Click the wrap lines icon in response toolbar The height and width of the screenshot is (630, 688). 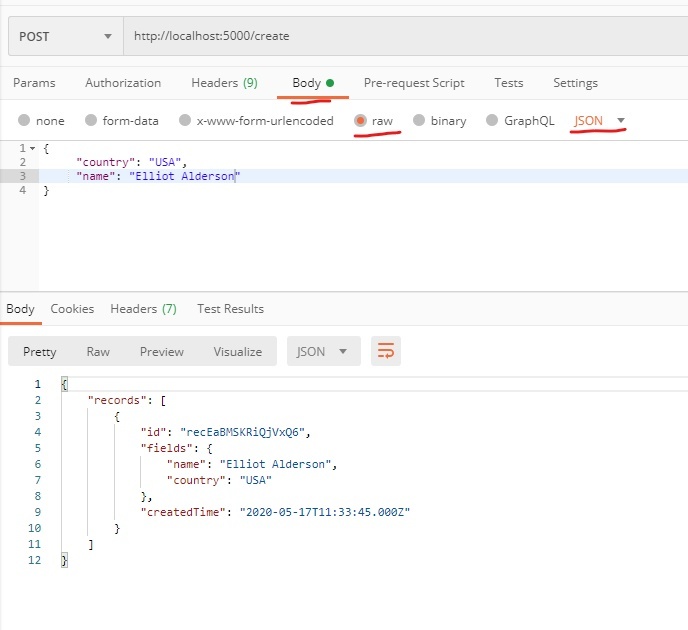tap(386, 351)
